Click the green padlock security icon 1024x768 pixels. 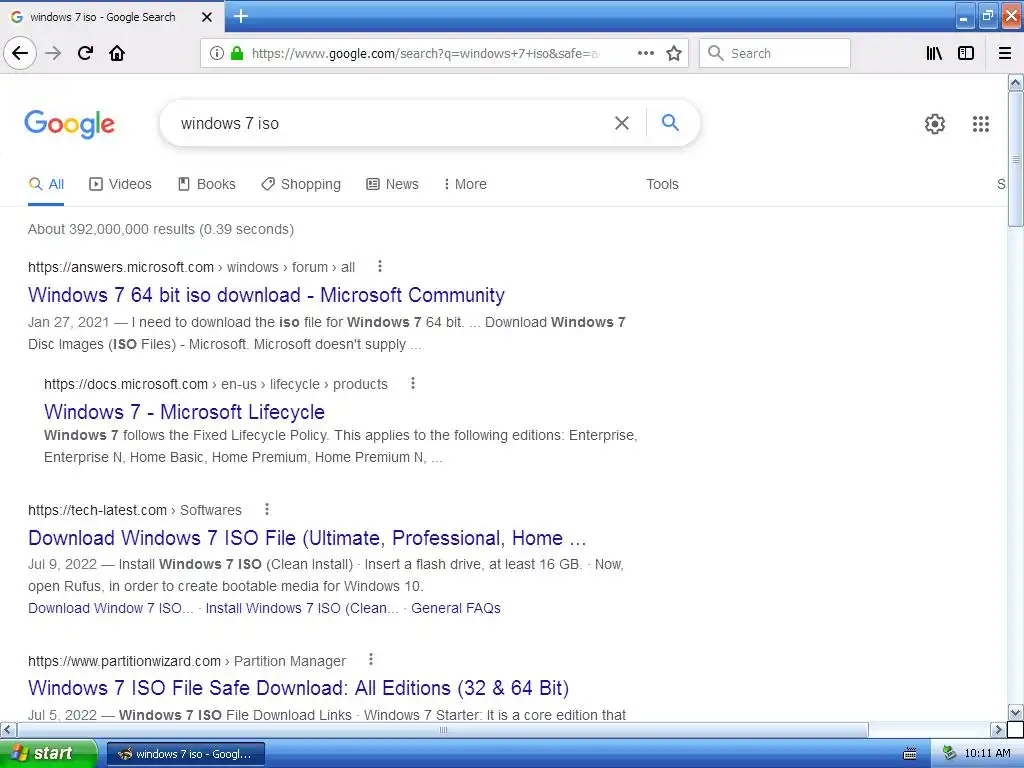[x=237, y=54]
